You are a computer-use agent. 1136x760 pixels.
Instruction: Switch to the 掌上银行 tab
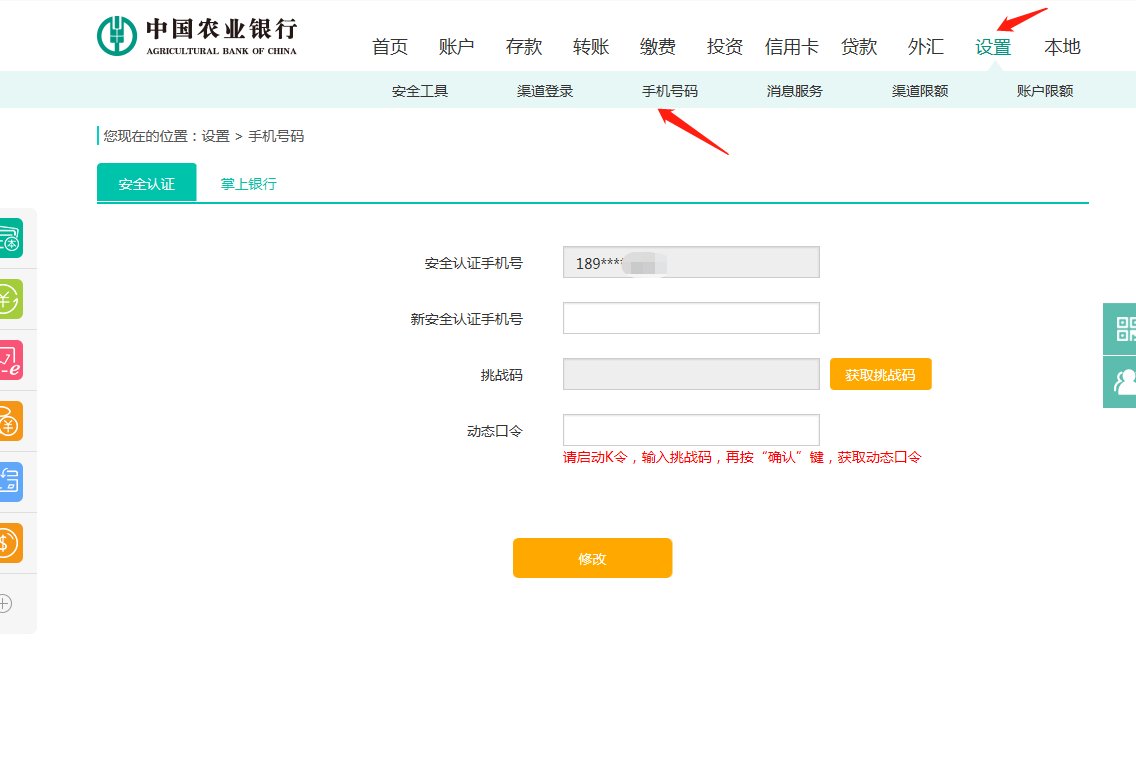click(x=247, y=183)
